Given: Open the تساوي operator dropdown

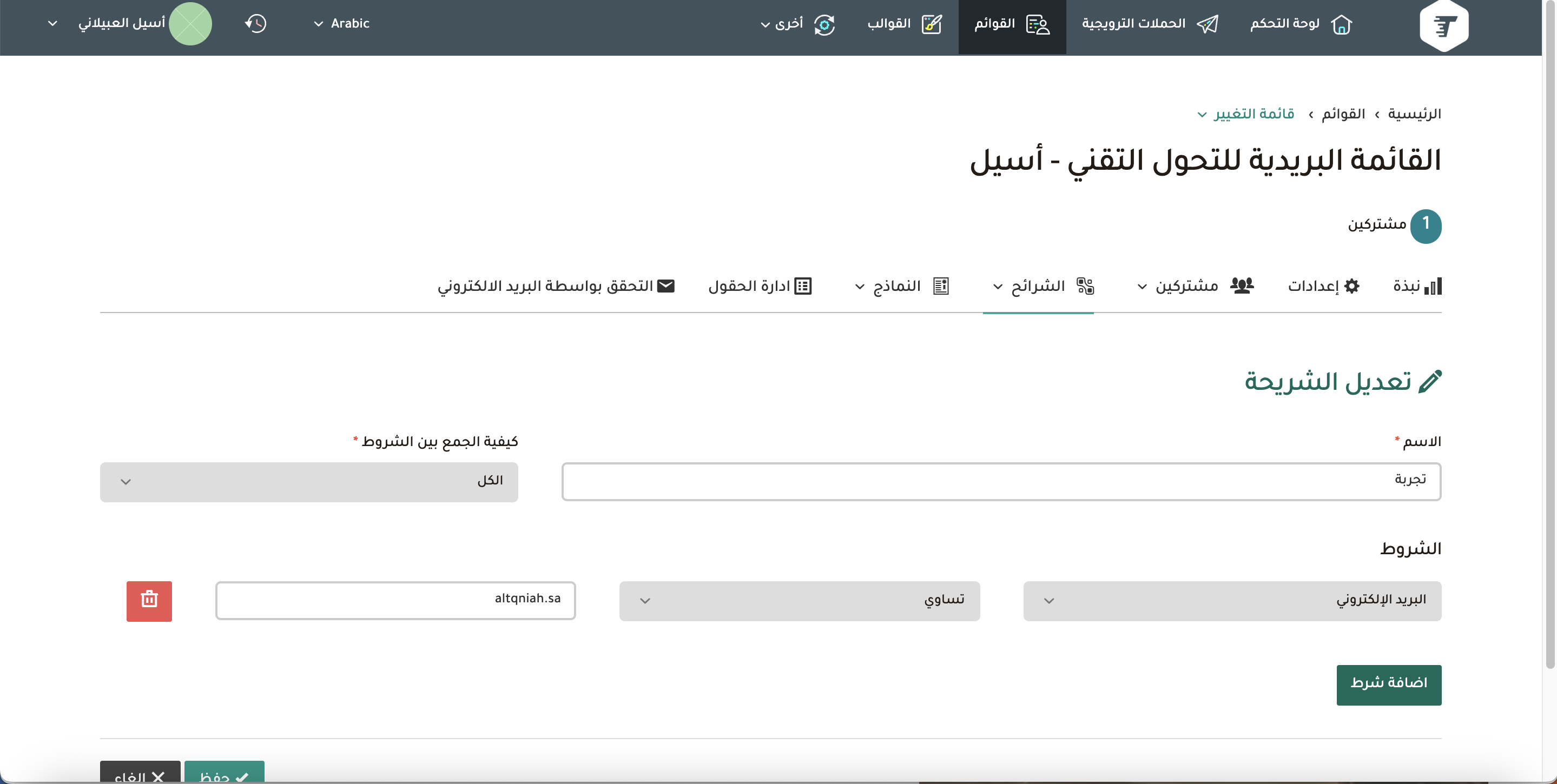Looking at the screenshot, I should click(799, 600).
